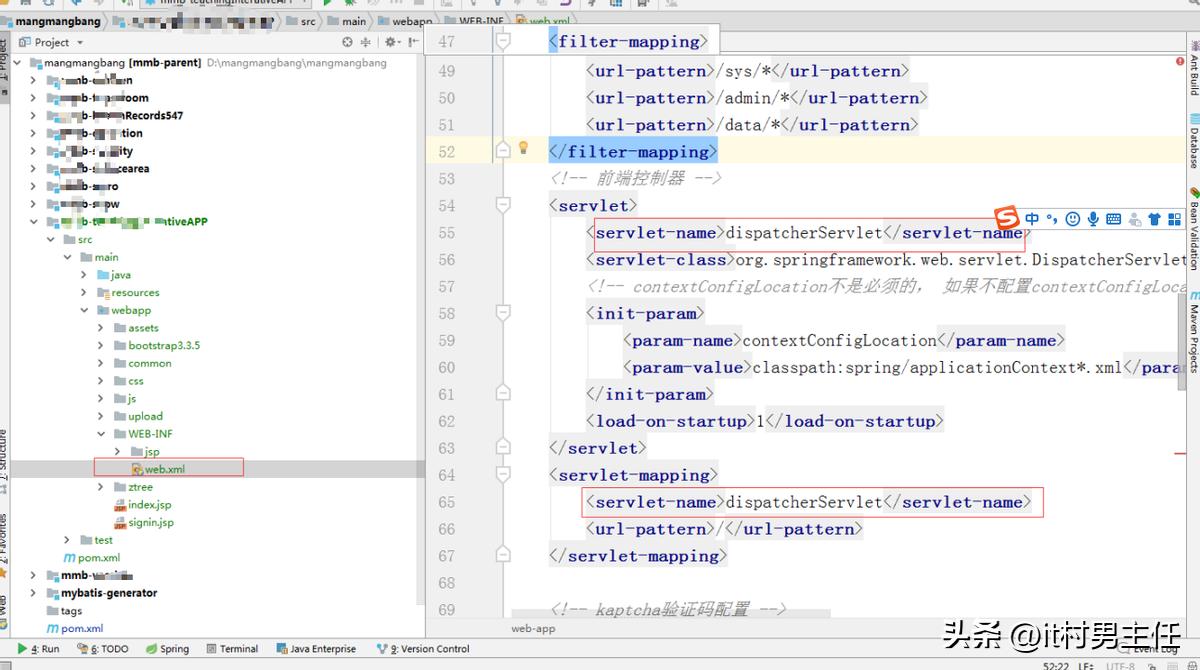Viewport: 1200px width, 670px height.
Task: Select the assets folder
Action: click(135, 328)
